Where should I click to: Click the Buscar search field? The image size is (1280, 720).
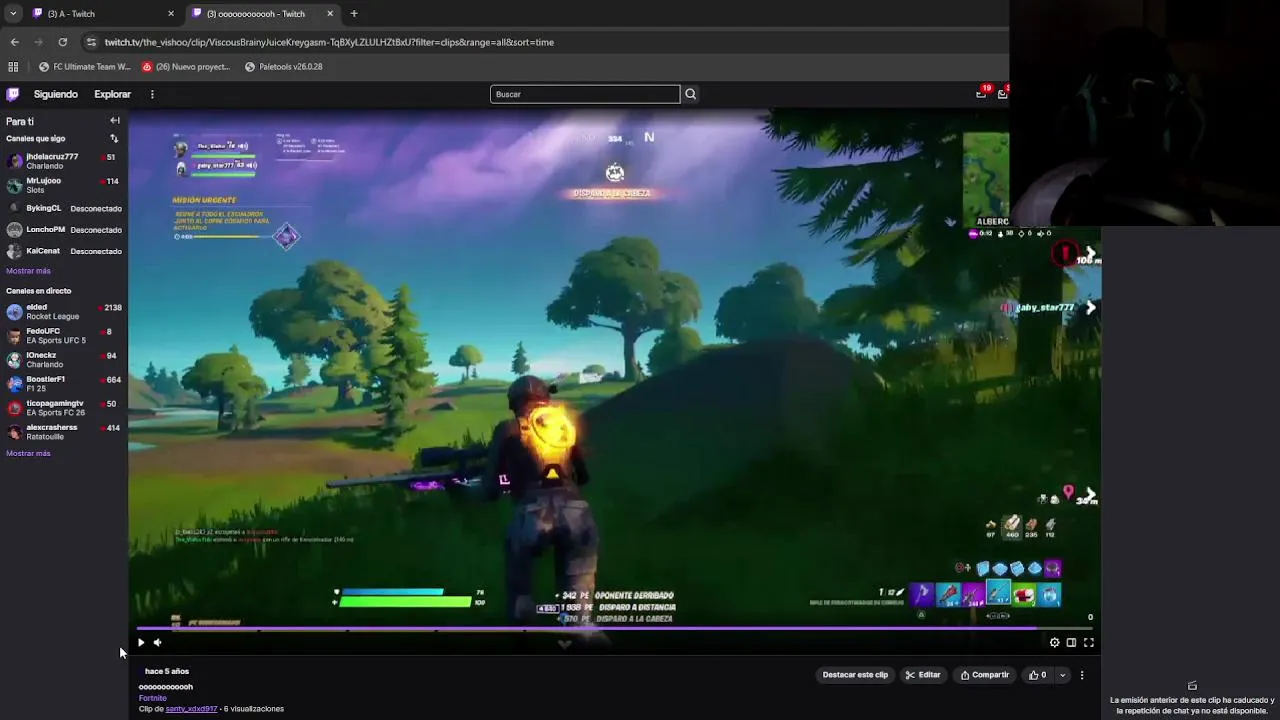[x=585, y=94]
